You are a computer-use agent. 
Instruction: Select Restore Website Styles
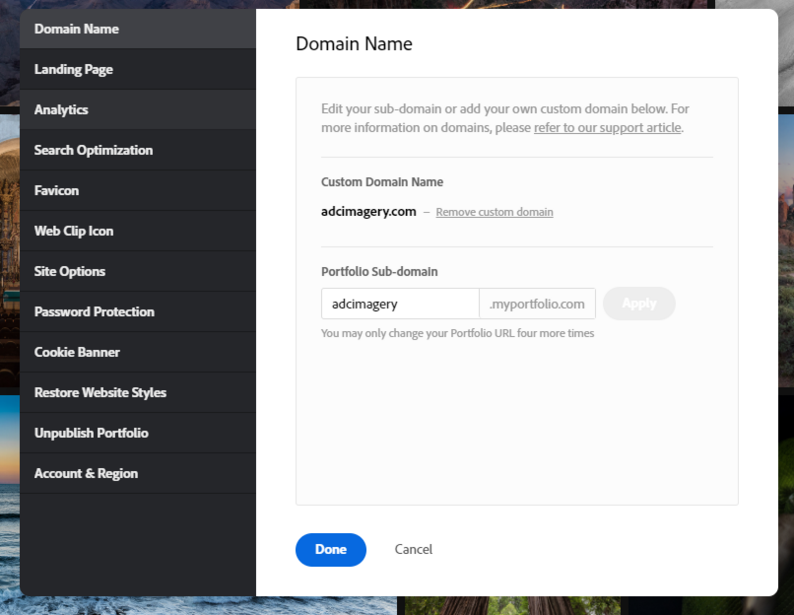[138, 393]
